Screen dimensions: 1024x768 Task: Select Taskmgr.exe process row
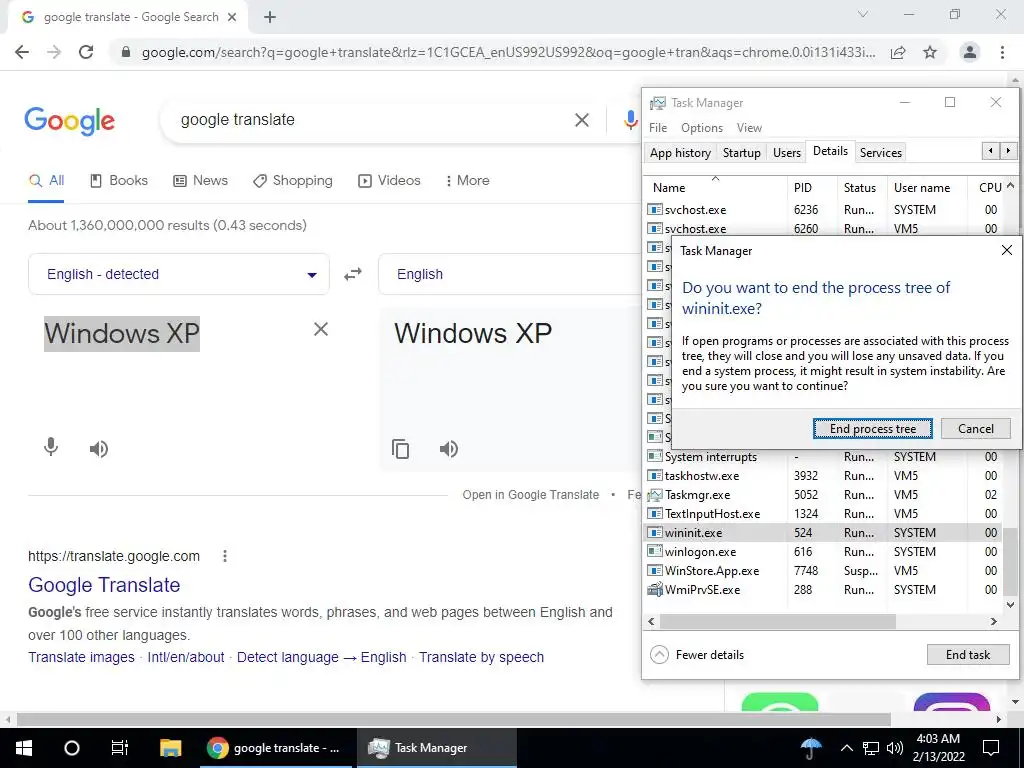pos(822,495)
